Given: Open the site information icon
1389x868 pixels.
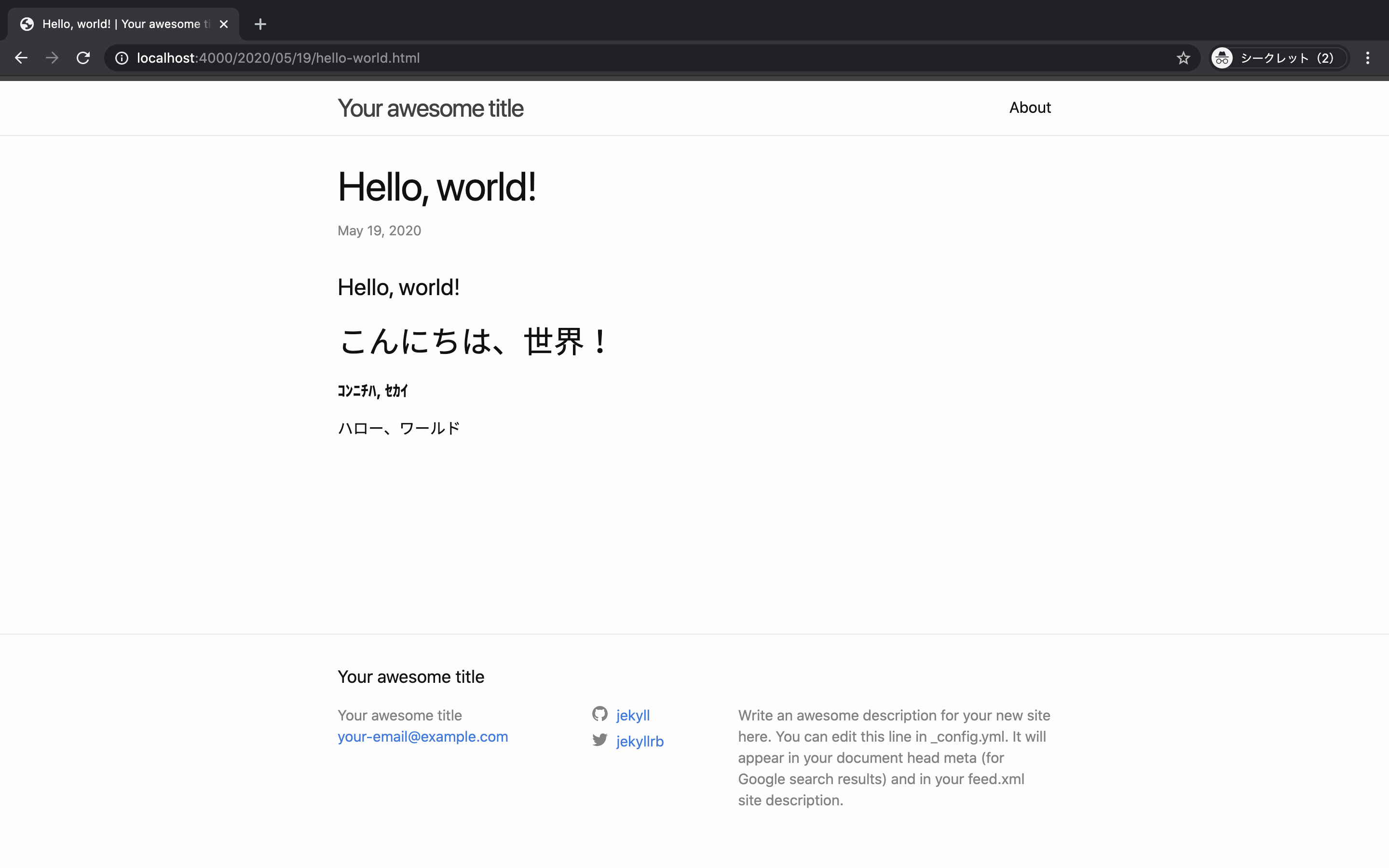Looking at the screenshot, I should (x=122, y=58).
